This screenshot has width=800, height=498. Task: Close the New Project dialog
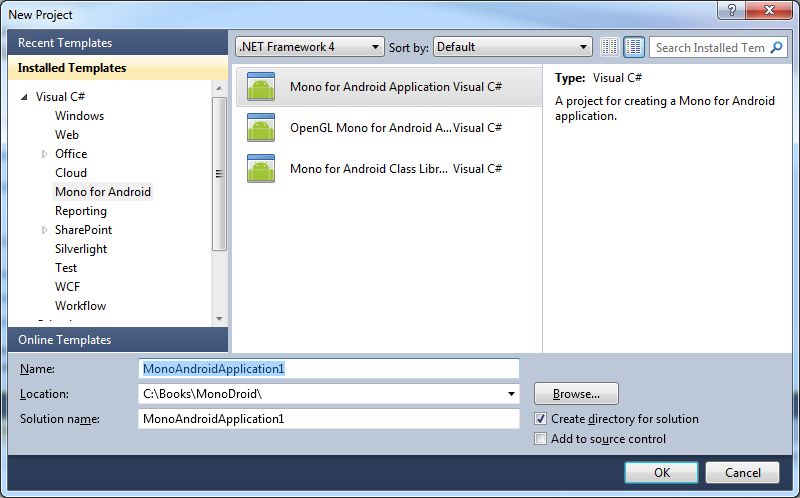tap(769, 10)
